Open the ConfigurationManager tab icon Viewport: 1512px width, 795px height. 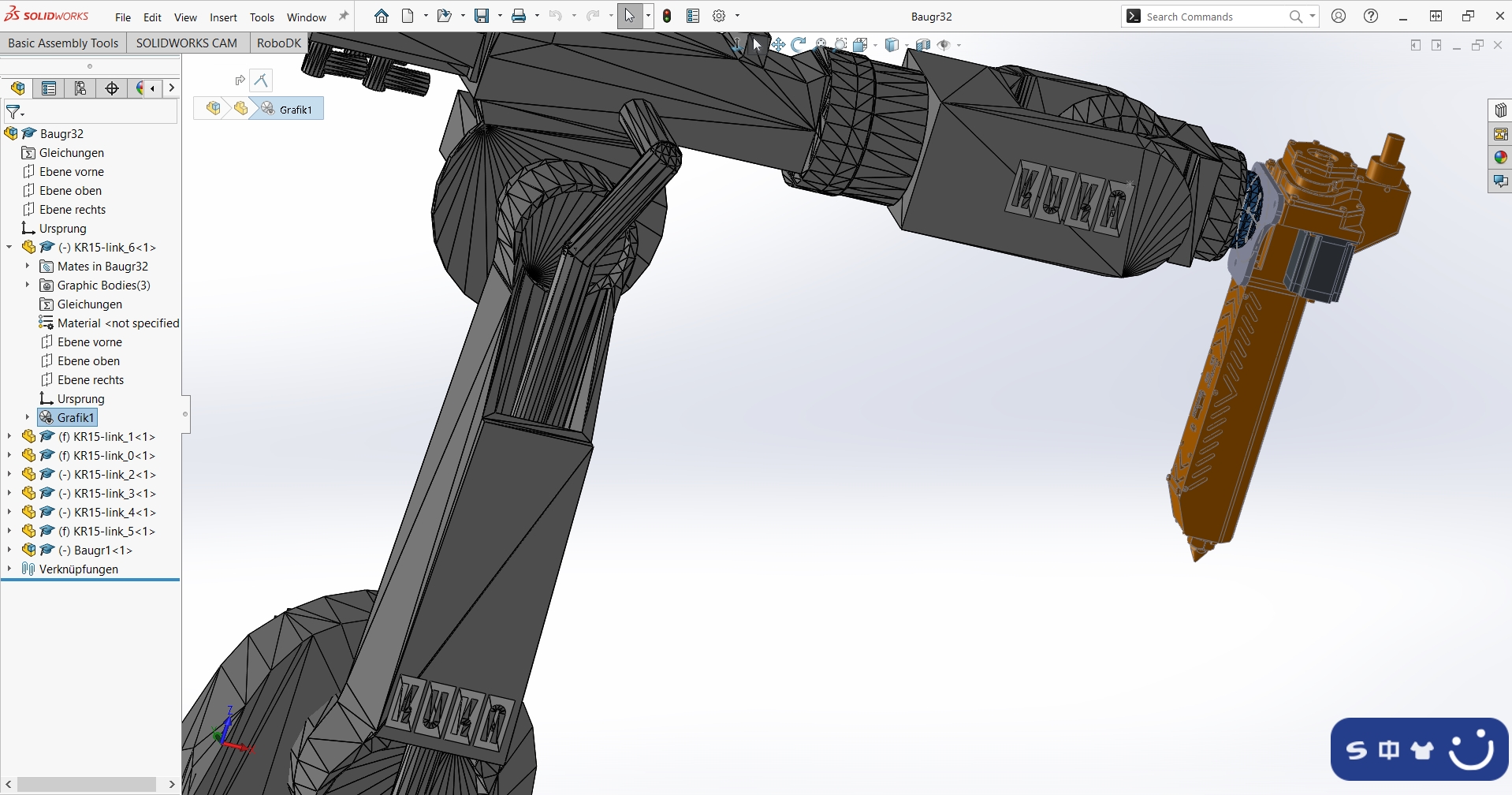[x=80, y=88]
